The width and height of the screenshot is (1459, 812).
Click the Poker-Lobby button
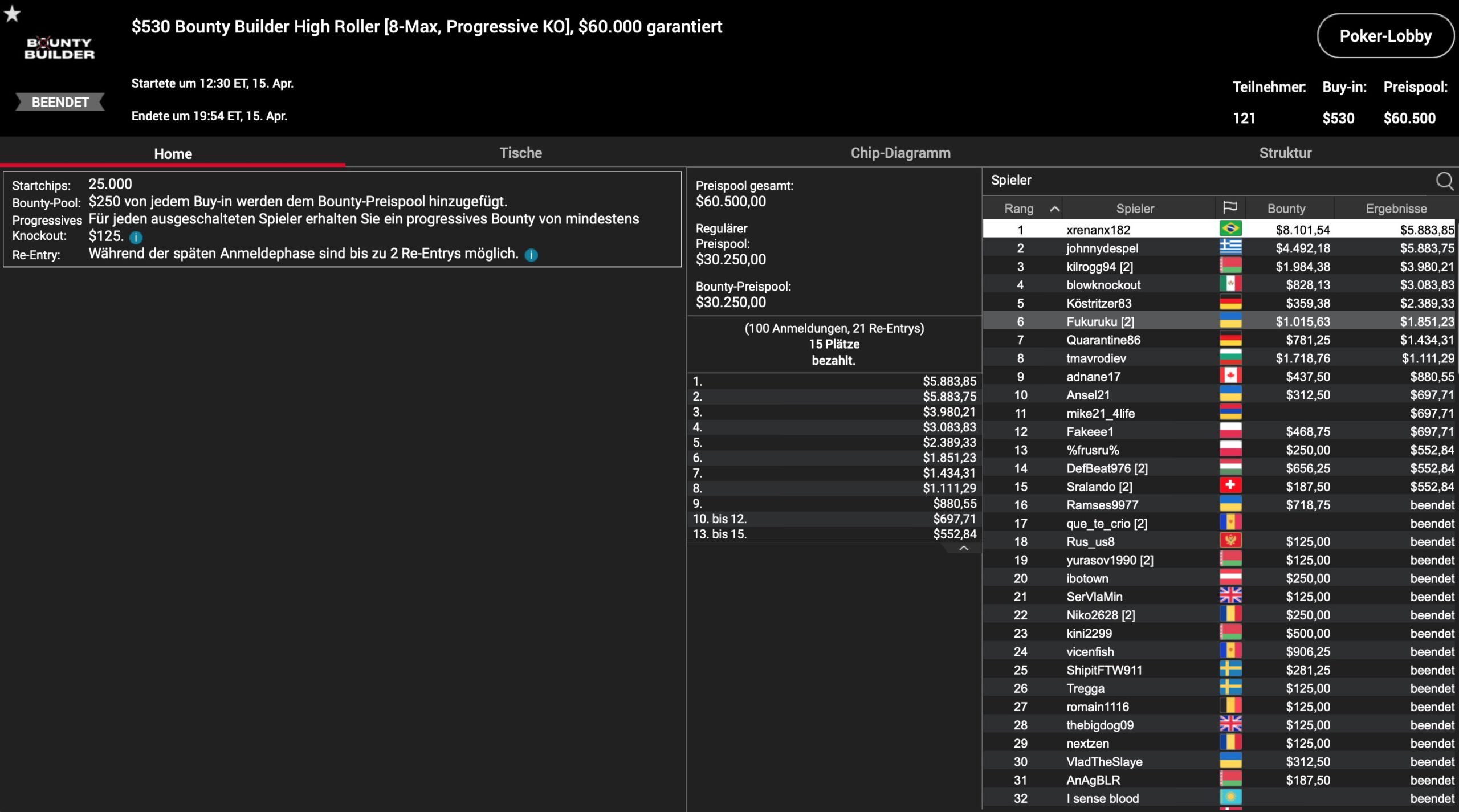pyautogui.click(x=1385, y=36)
